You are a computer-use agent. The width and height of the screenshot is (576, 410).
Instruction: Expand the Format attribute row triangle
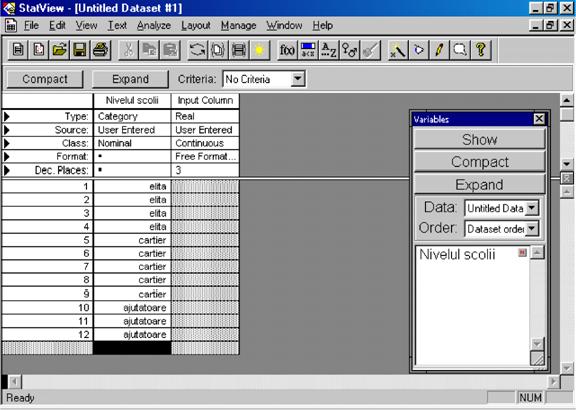click(7, 157)
